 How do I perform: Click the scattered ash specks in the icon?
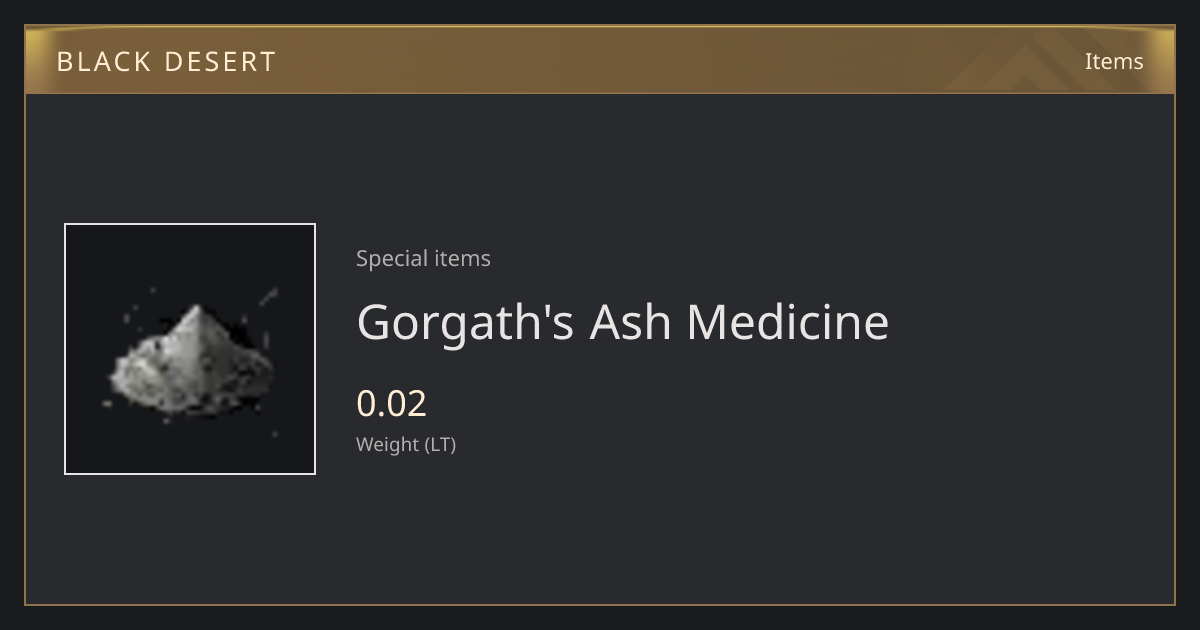(268, 296)
